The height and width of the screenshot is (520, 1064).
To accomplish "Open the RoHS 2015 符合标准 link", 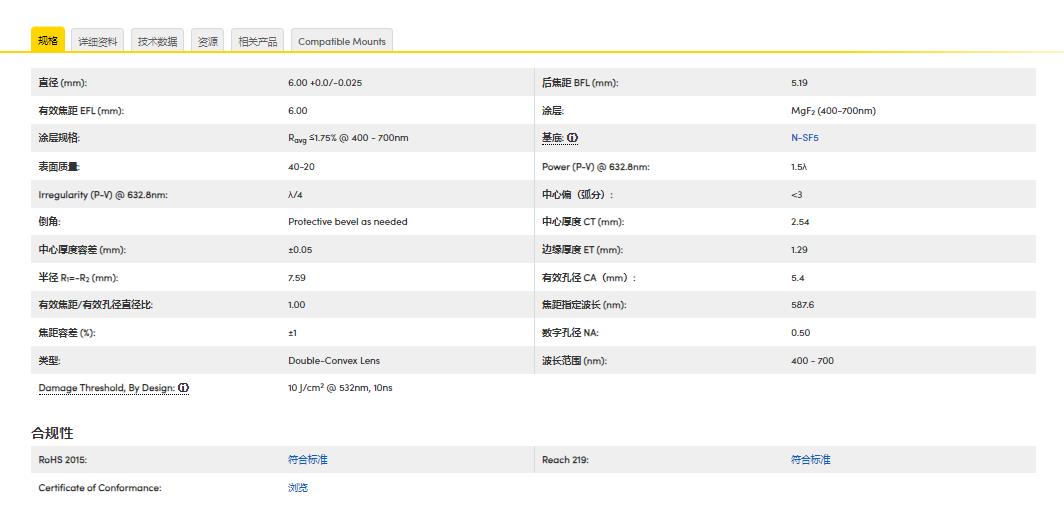I will coord(308,460).
